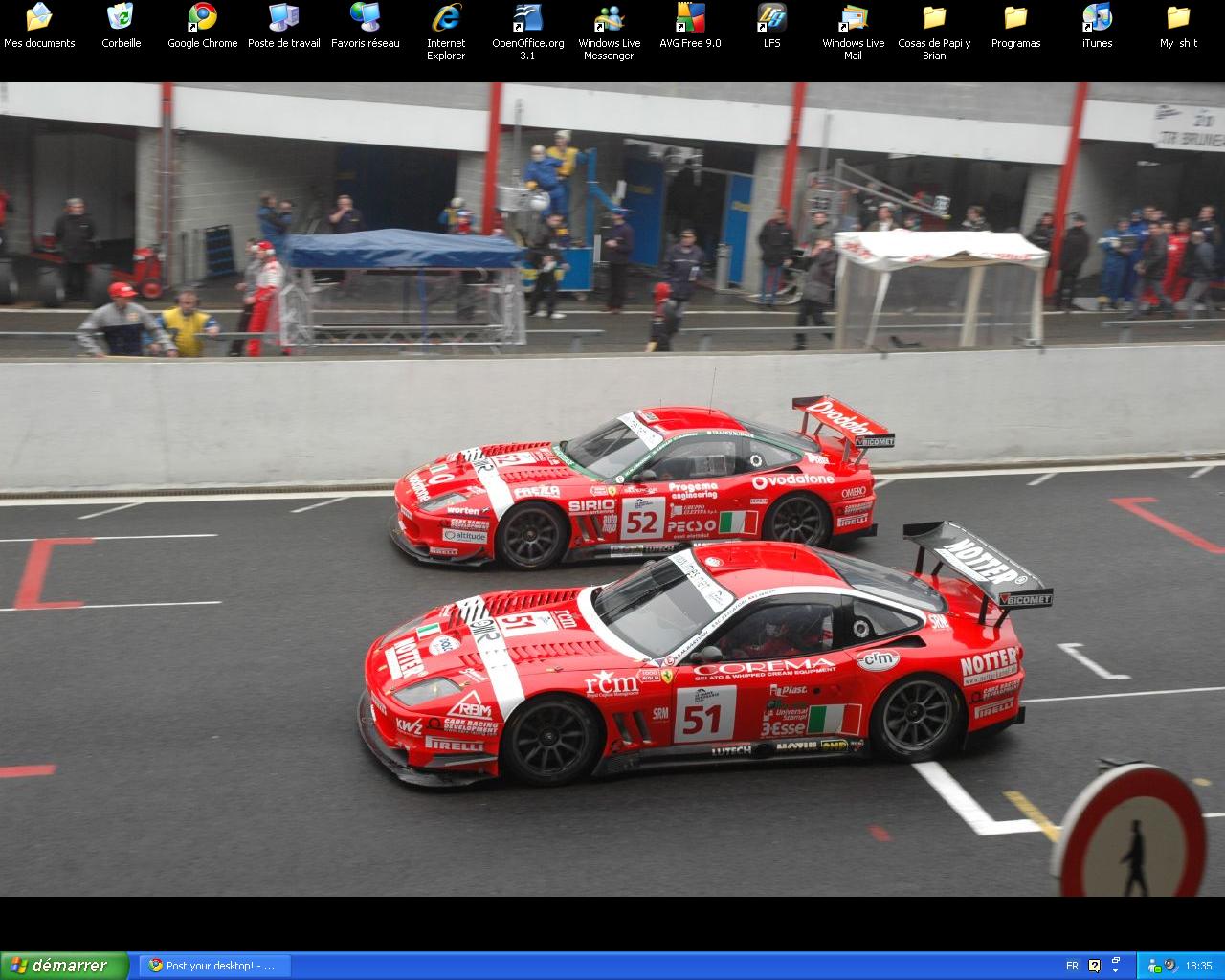Select the Cosas de Papi y Brian folder
The height and width of the screenshot is (980, 1225).
pyautogui.click(x=934, y=33)
